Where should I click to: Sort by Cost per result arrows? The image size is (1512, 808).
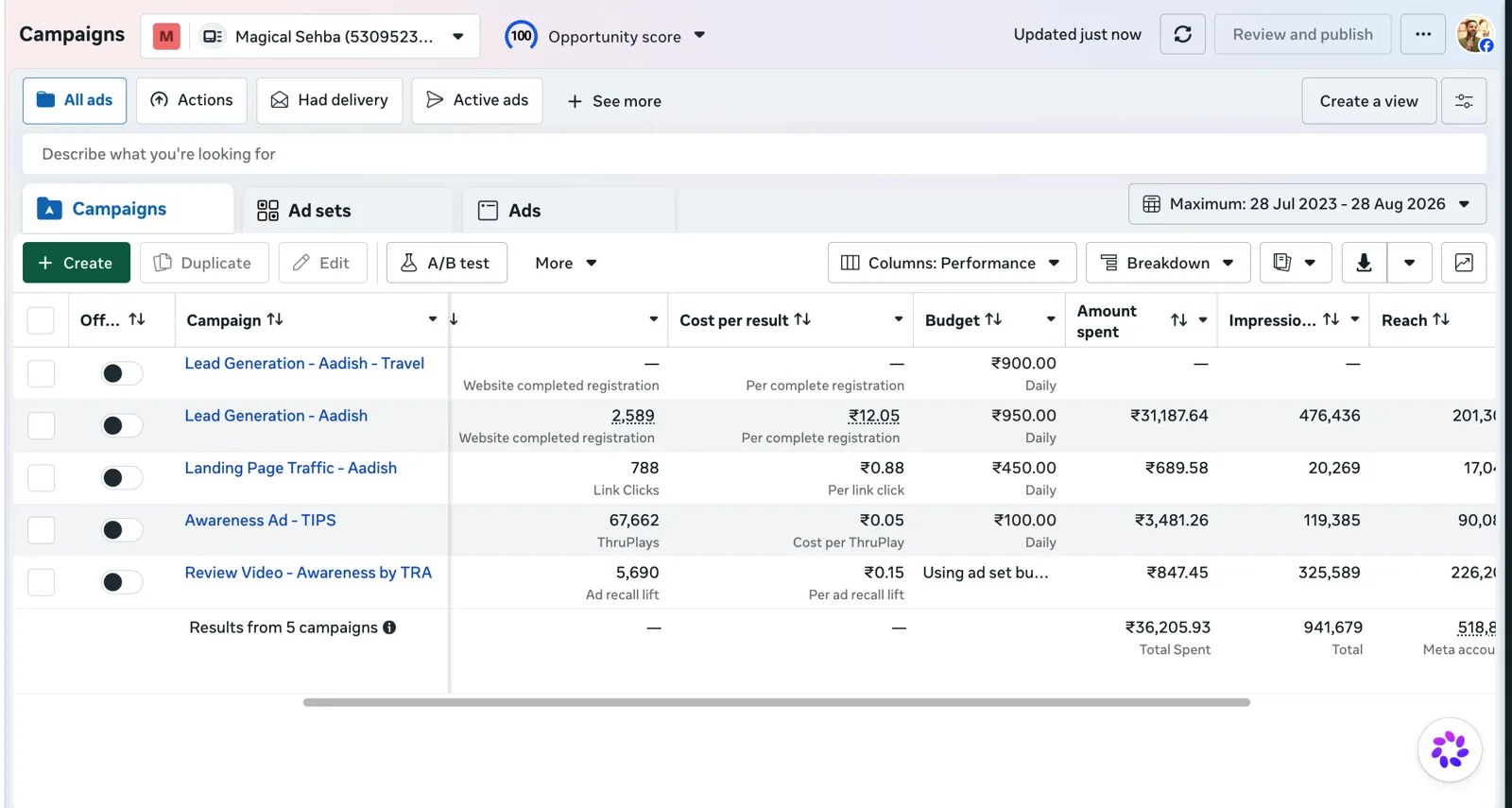pos(802,319)
